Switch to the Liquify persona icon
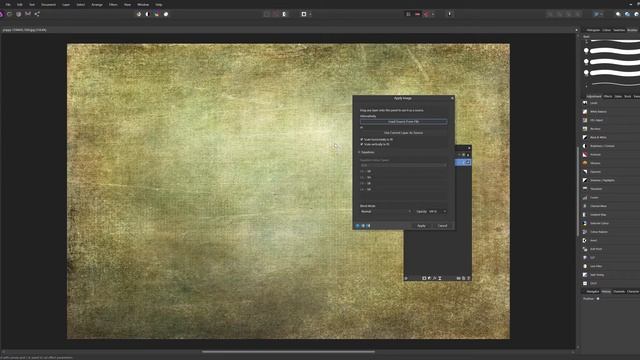640x360 pixels. tap(10, 14)
